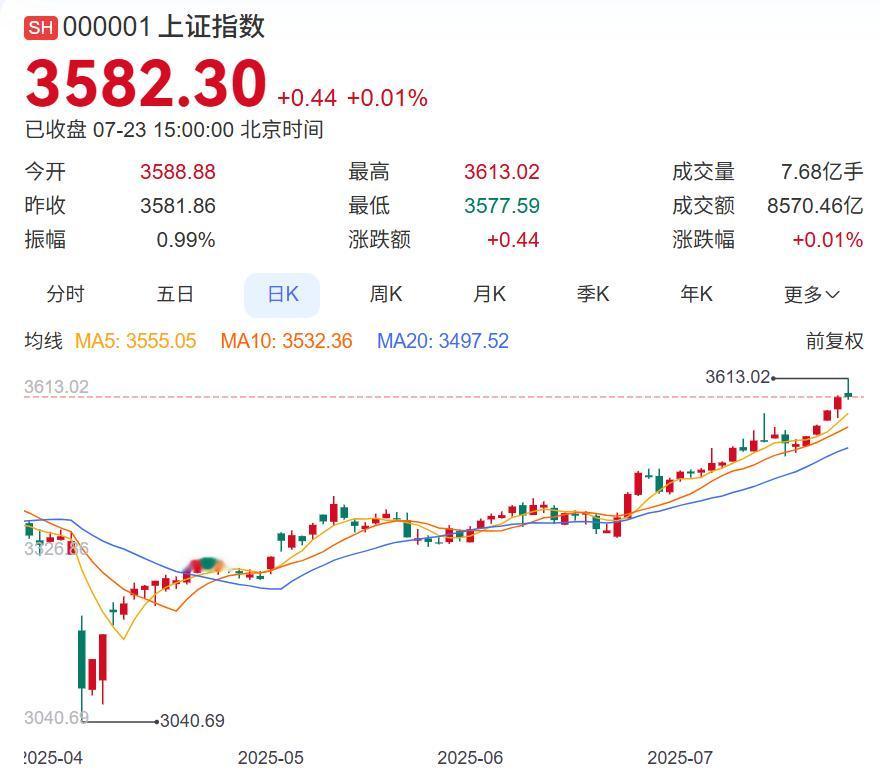Switch to the 五日 chart tab
This screenshot has height=771, width=880.
pyautogui.click(x=175, y=294)
